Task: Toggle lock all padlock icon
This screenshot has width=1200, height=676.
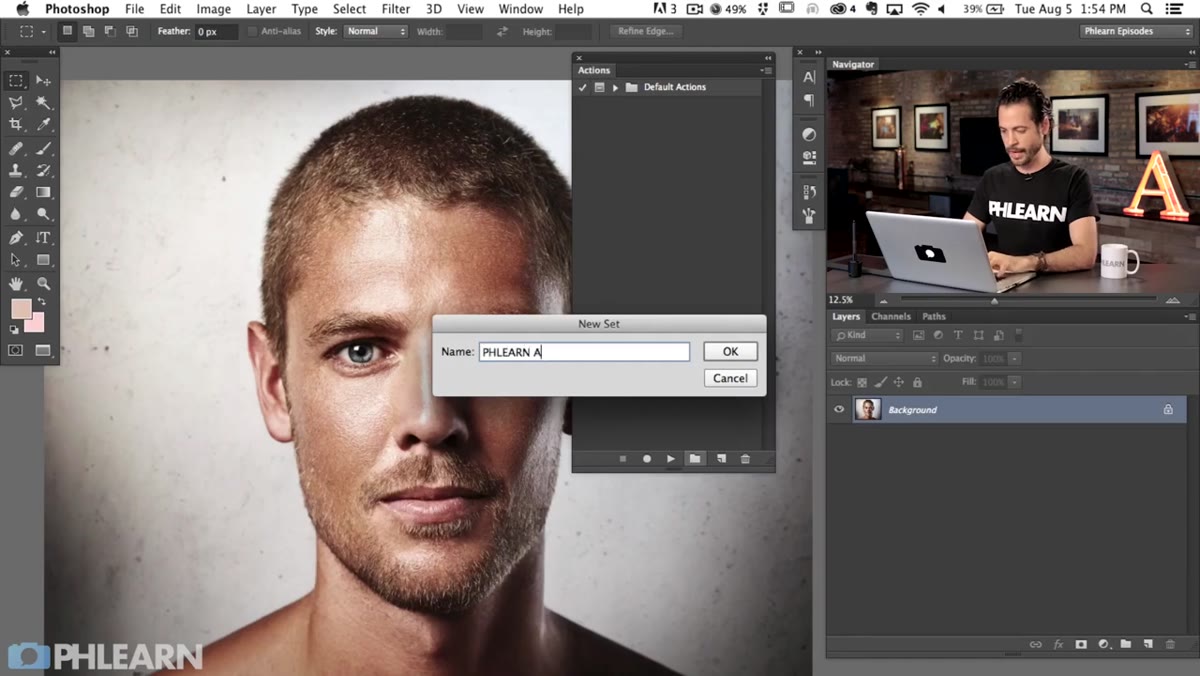Action: [x=917, y=382]
